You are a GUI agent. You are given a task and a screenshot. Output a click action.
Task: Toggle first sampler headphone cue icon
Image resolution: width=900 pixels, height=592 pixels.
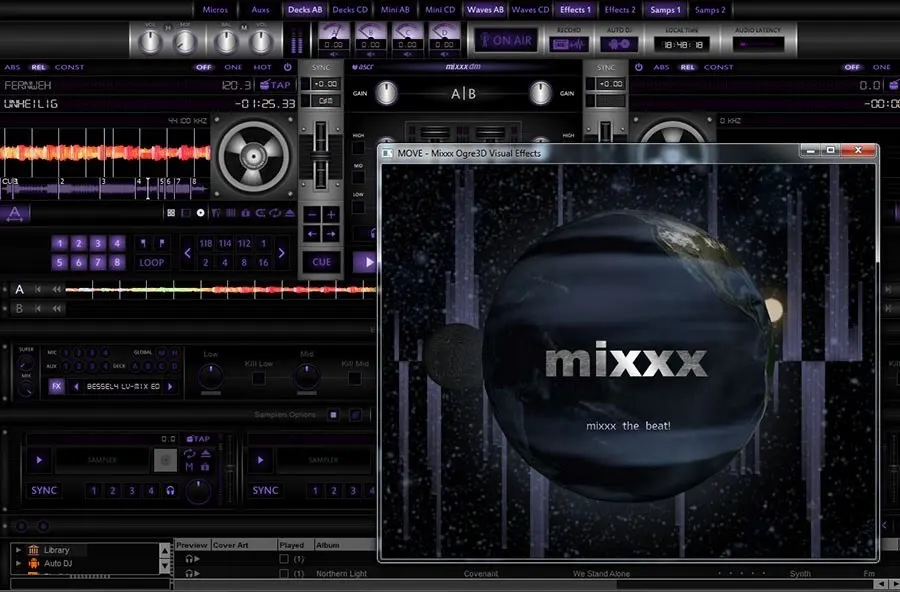pyautogui.click(x=170, y=490)
